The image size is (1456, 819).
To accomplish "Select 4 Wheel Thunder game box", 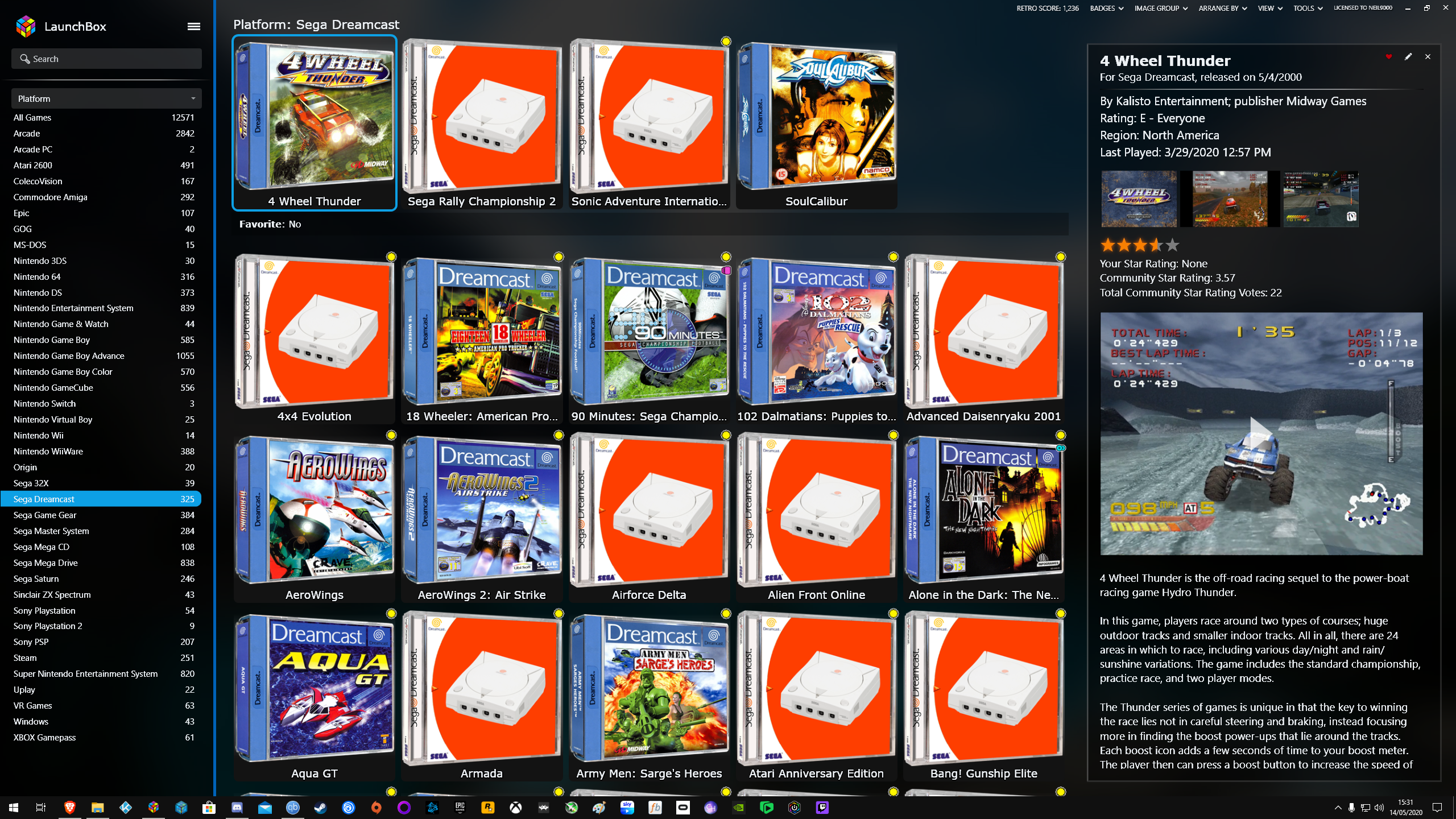I will (315, 123).
